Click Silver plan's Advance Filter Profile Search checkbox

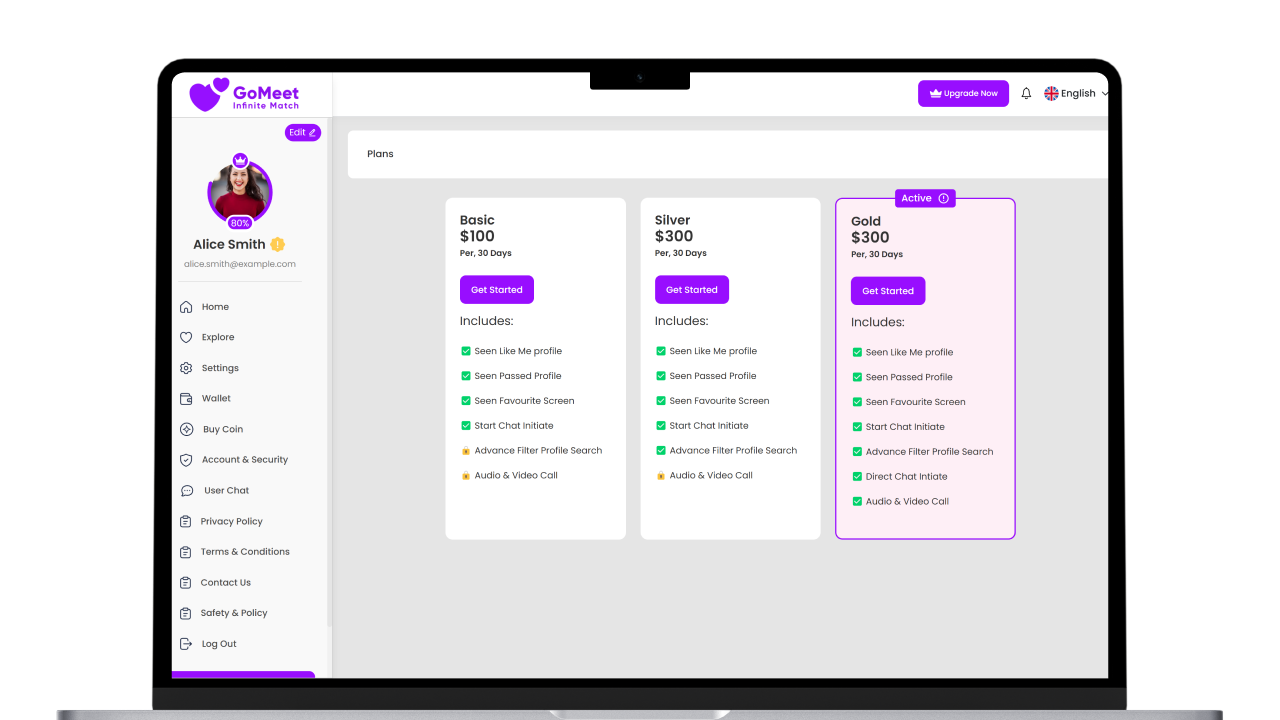pyautogui.click(x=661, y=450)
